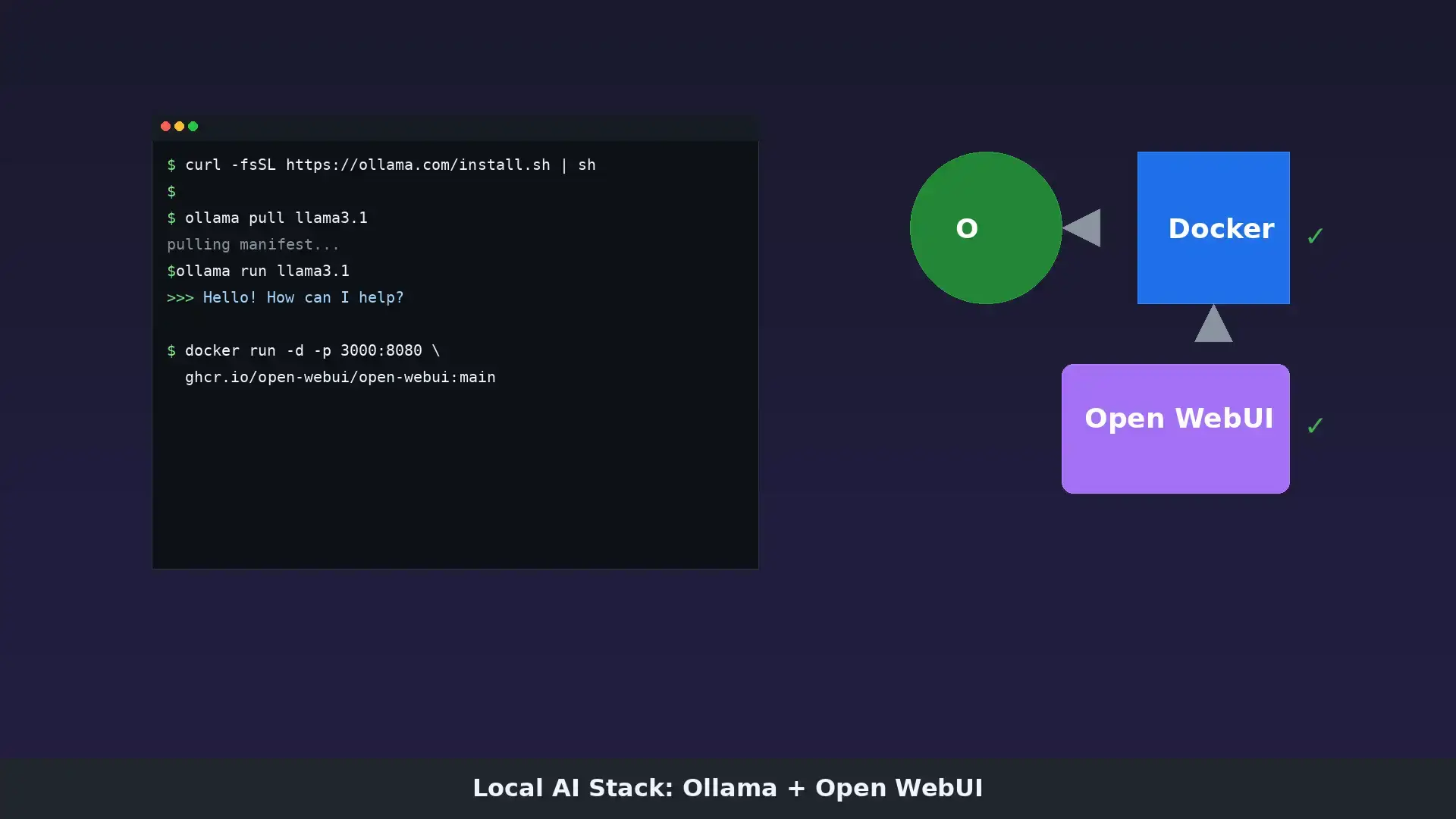The image size is (1456, 819).
Task: Click the 'docker run -d -p 3000:8080' line
Action: (303, 350)
